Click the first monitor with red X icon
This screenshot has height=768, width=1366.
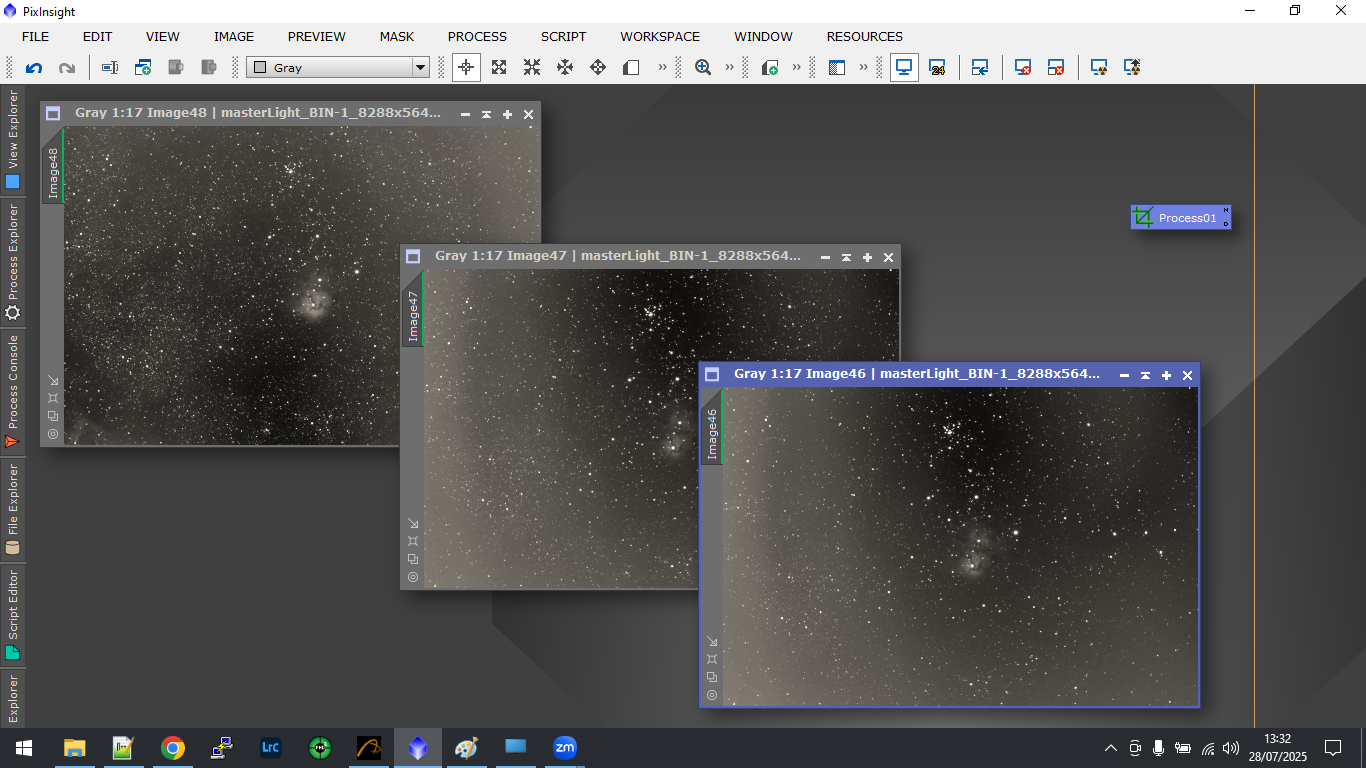[x=1023, y=67]
